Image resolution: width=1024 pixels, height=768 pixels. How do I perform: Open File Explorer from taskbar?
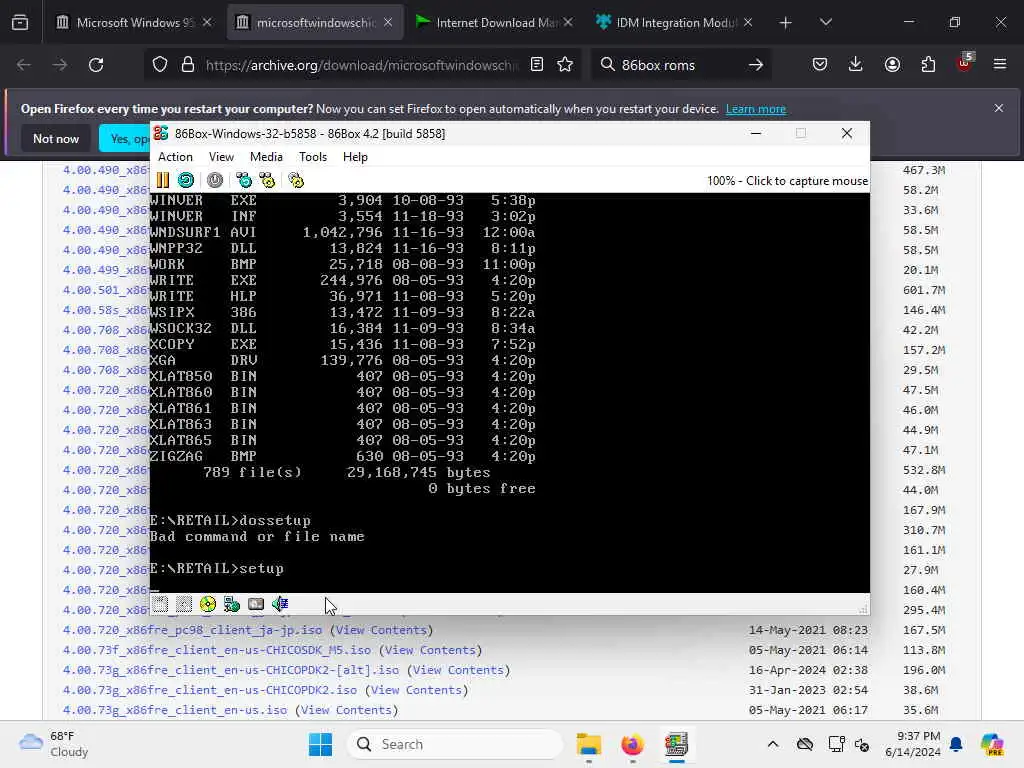click(x=589, y=744)
